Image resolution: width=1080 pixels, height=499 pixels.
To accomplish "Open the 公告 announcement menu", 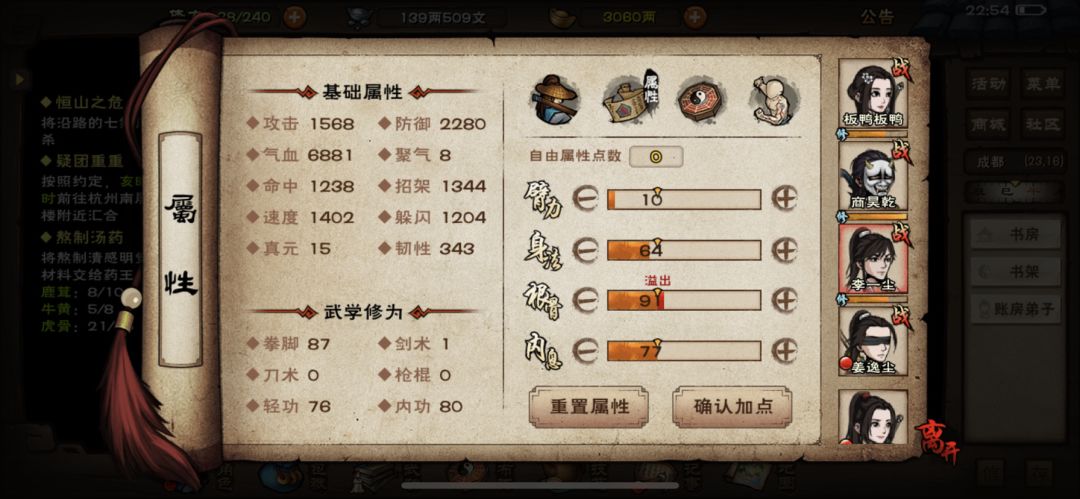I will [x=877, y=17].
